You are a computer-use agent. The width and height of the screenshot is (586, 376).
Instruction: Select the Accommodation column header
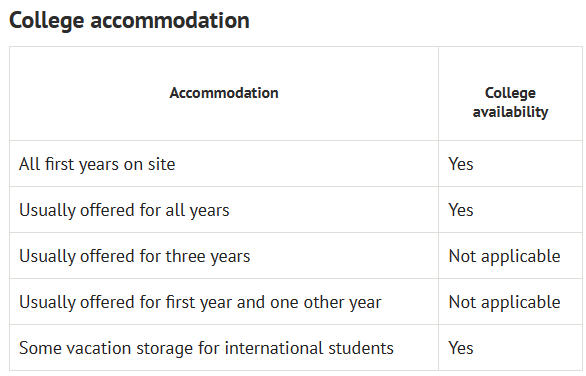[224, 93]
